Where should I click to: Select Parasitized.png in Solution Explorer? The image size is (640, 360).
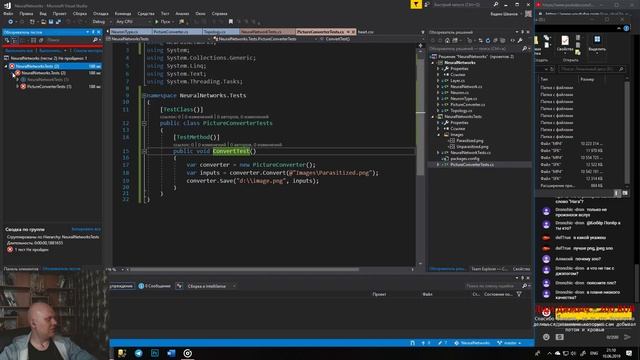[x=470, y=141]
